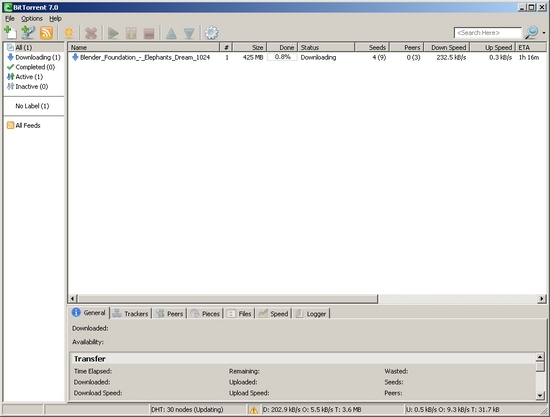Click the Add Torrent from URL icon
Screen dimensions: 550x417
[x=28, y=33]
